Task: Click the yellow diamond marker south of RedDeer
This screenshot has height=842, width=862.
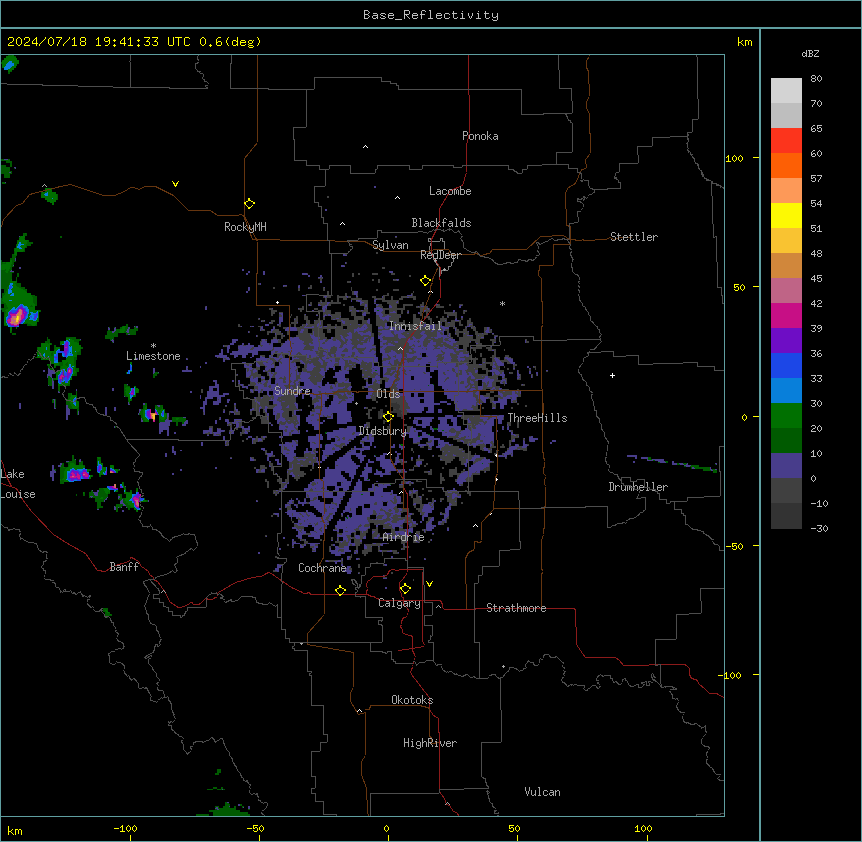Action: [x=425, y=281]
